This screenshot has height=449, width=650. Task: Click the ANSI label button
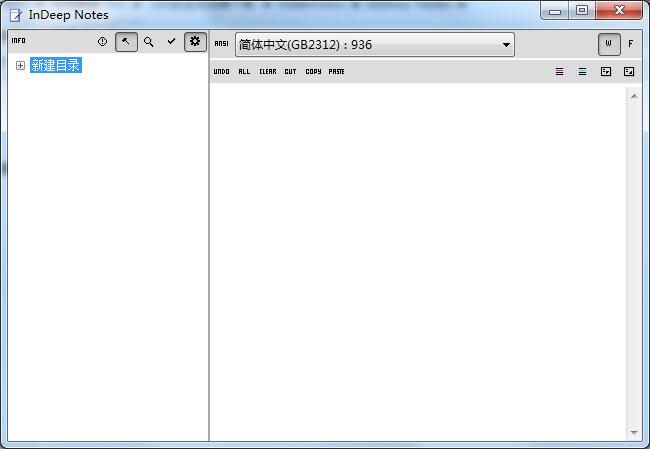221,44
